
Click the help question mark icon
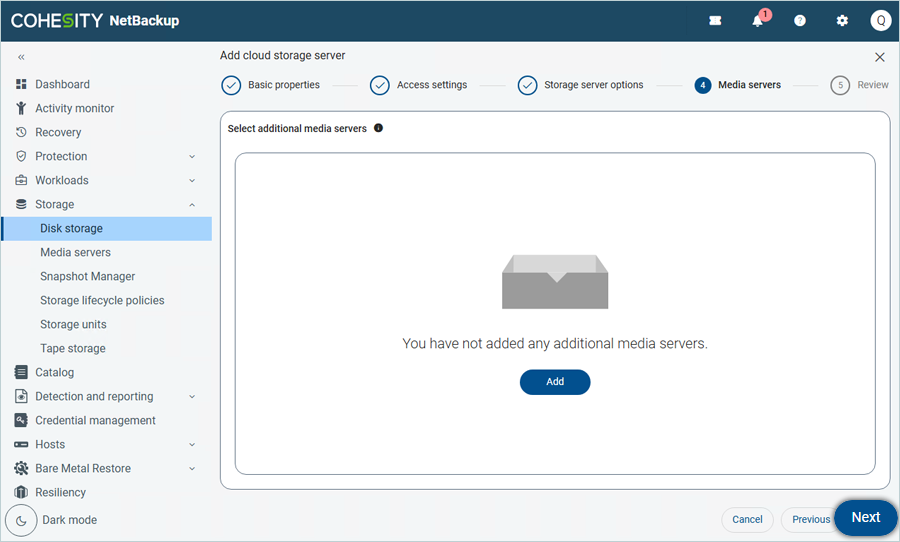(x=800, y=21)
